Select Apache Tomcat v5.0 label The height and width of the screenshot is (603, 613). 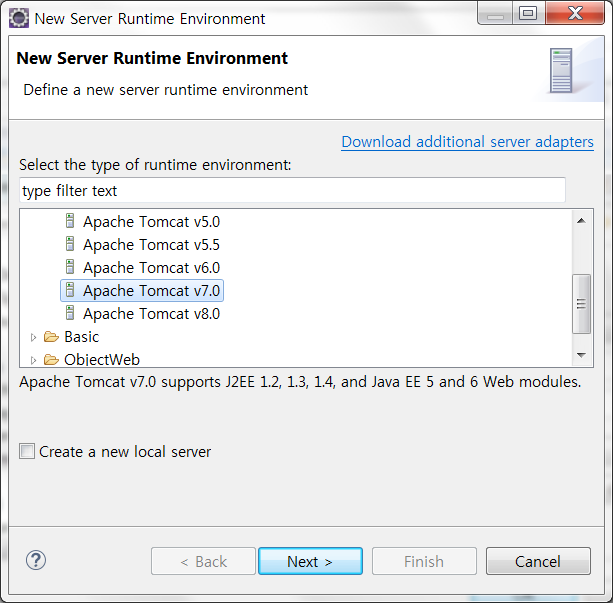(x=152, y=222)
